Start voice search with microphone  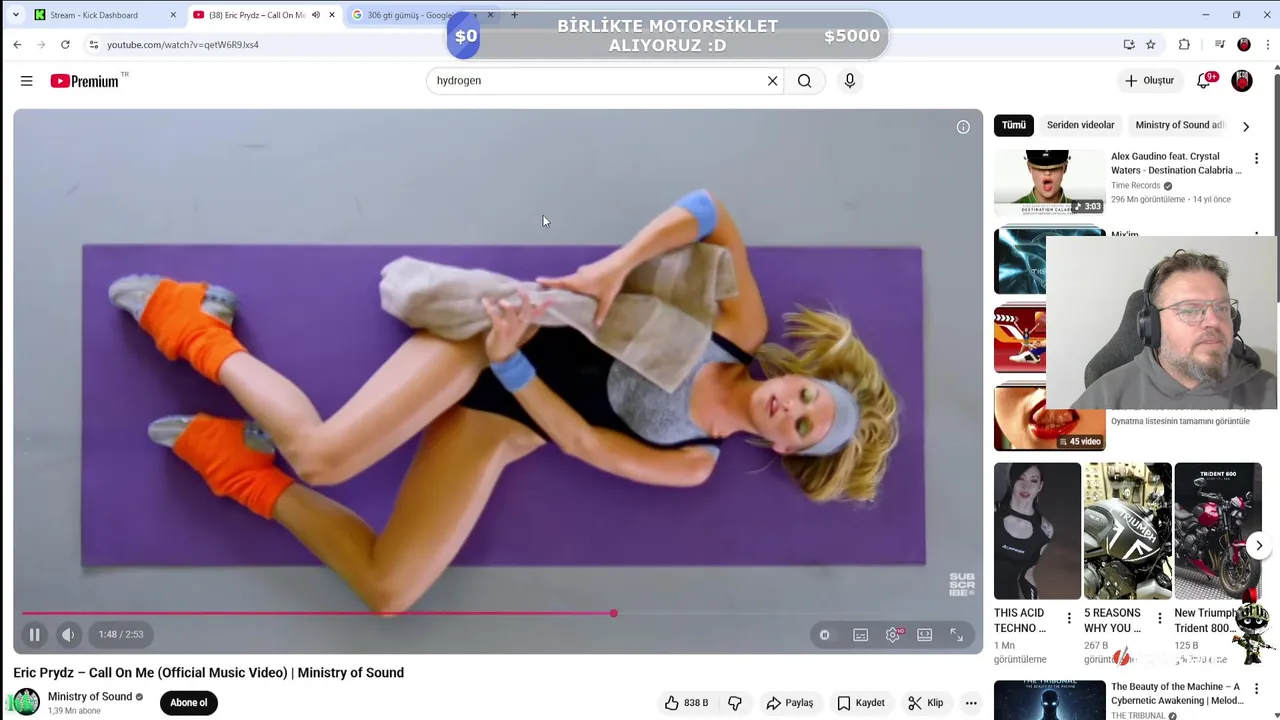pyautogui.click(x=850, y=81)
